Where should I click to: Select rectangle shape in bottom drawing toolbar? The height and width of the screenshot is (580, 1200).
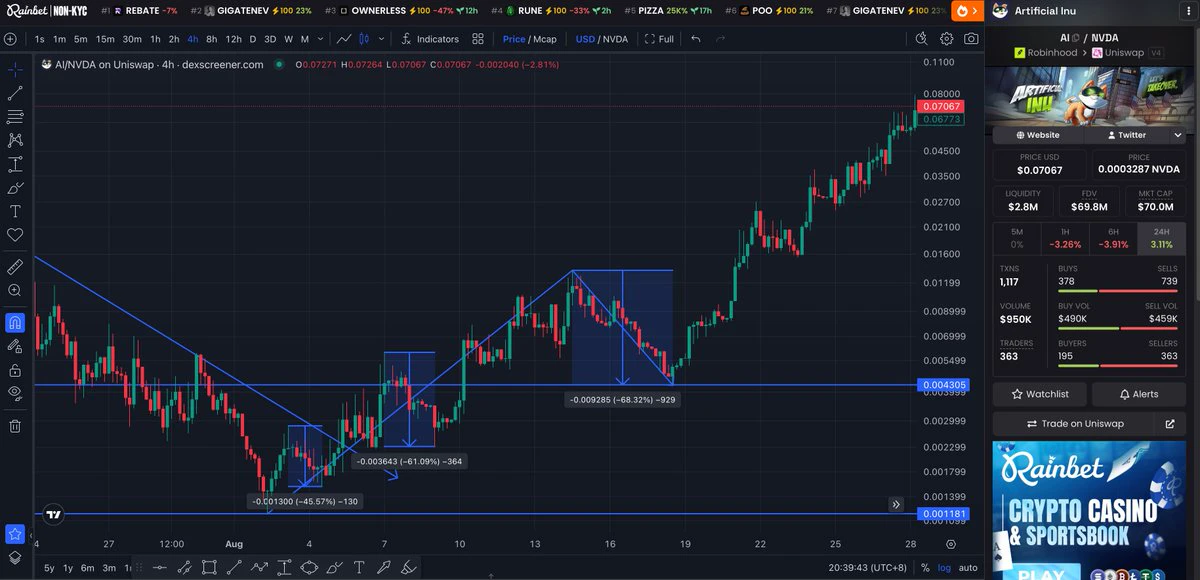(x=209, y=568)
